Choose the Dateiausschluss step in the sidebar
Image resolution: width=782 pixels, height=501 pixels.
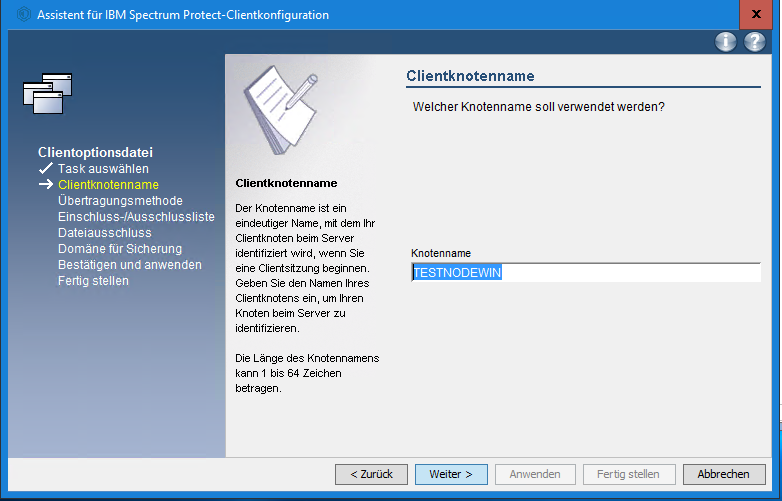tap(105, 233)
